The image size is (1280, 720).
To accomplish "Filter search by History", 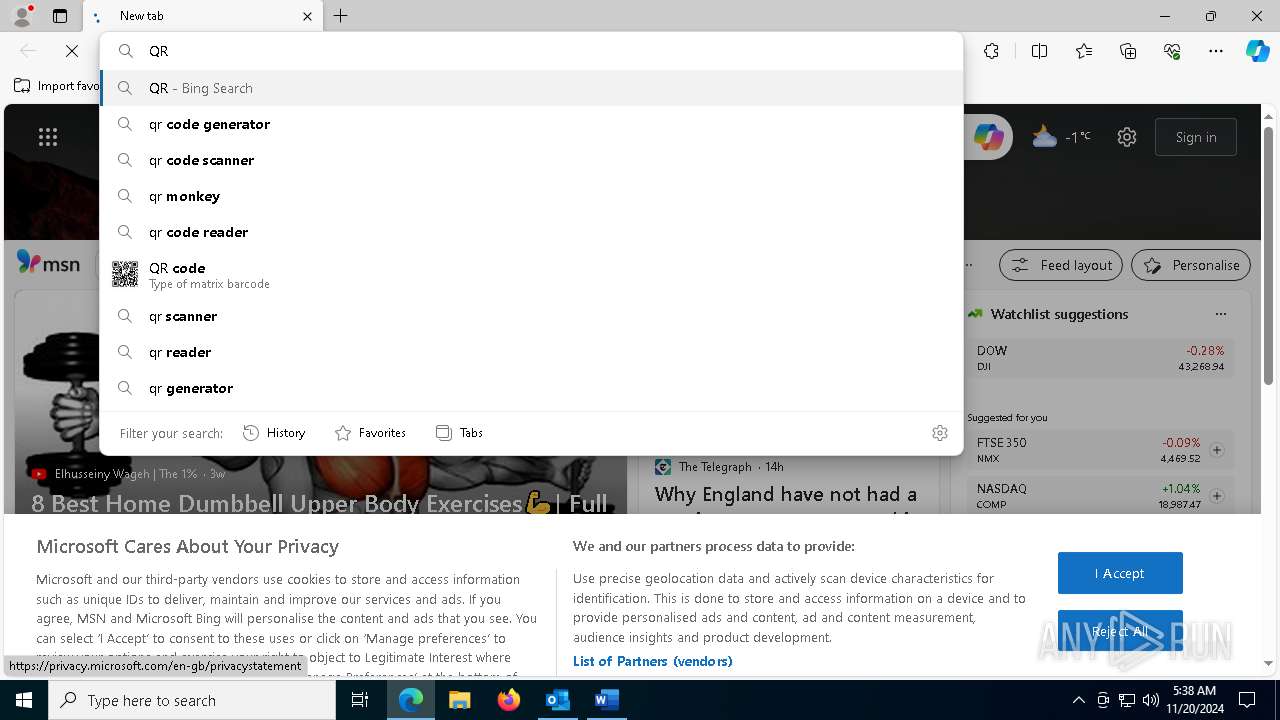I will coord(274,433).
